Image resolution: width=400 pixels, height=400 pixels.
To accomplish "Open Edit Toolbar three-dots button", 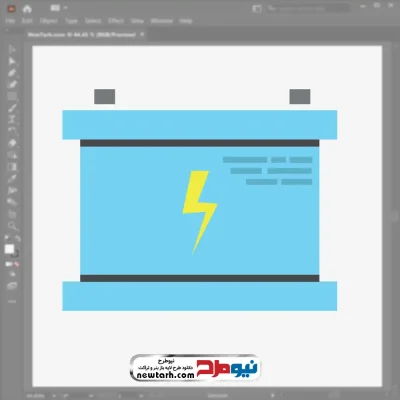I will coord(12,301).
